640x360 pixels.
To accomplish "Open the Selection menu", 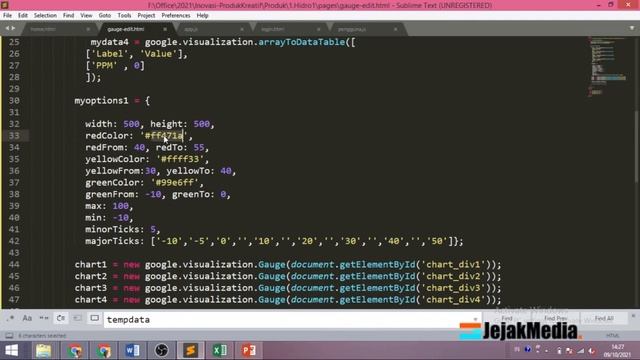I will click(45, 16).
